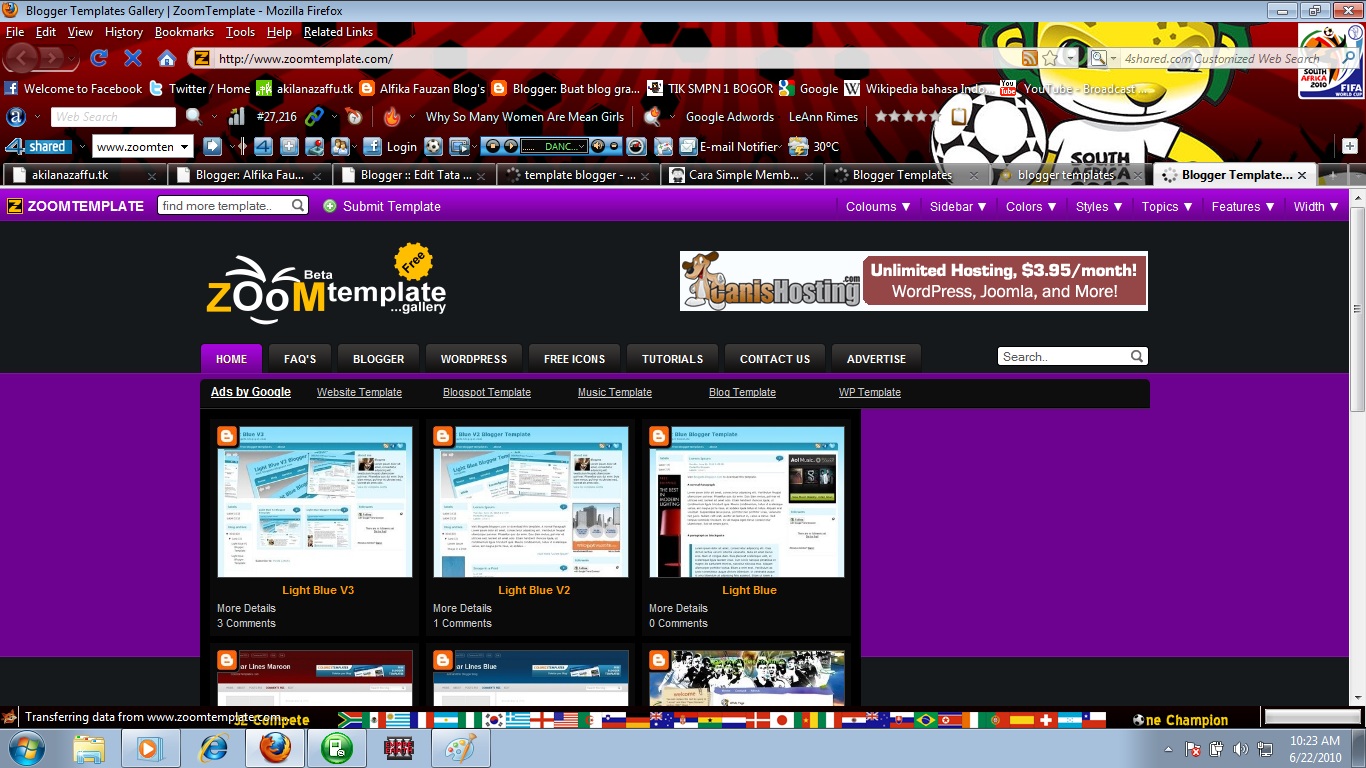Click the Alexa 'a' toolbar logo
This screenshot has height=768, width=1366.
tap(15, 117)
